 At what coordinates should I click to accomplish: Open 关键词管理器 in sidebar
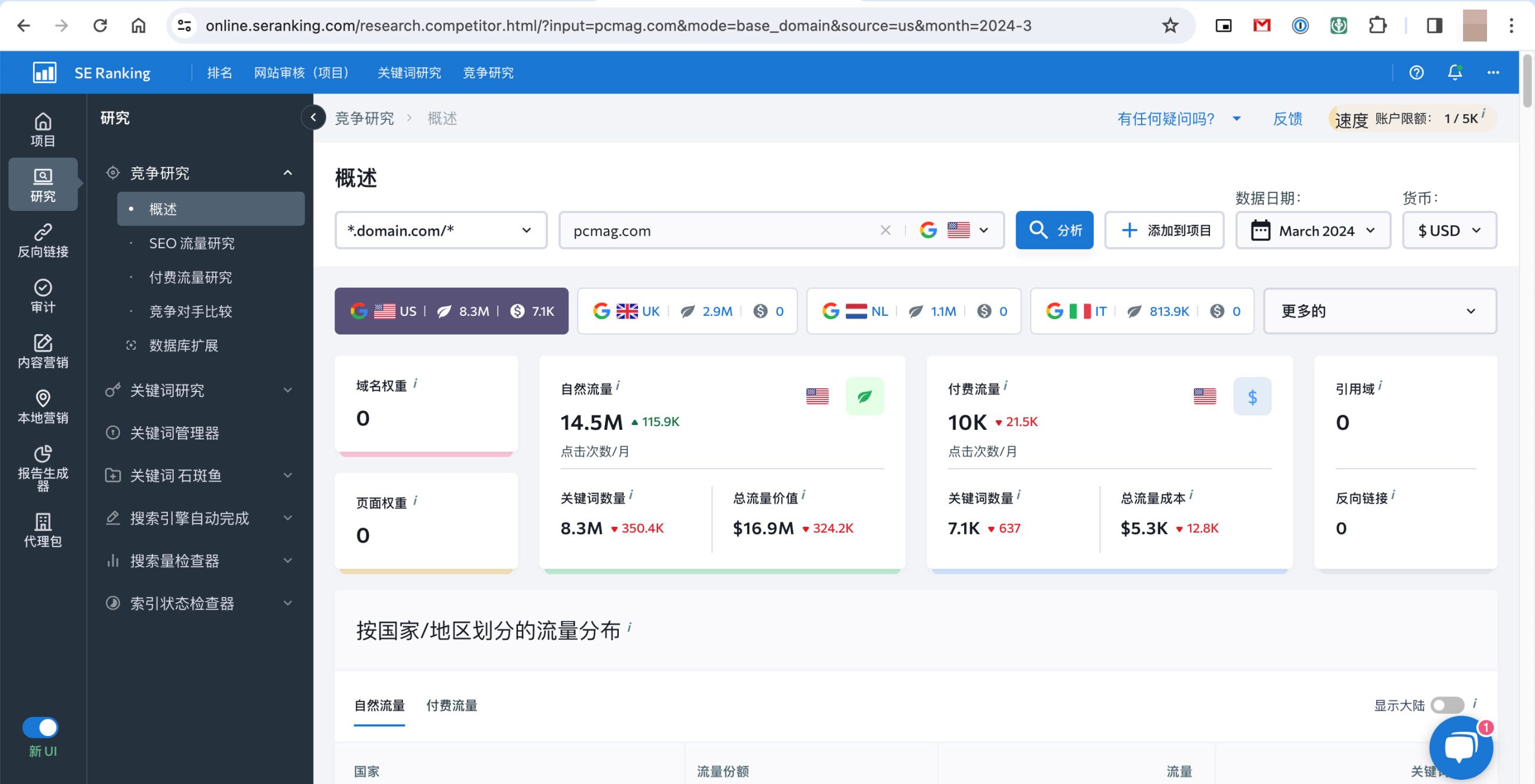point(175,433)
